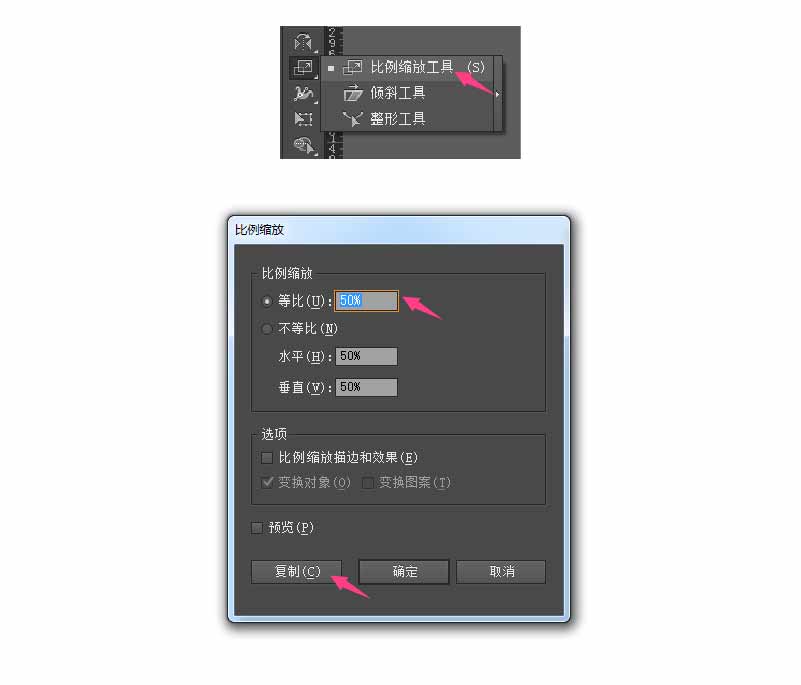Choose the Free Transform tool icon

pyautogui.click(x=303, y=119)
